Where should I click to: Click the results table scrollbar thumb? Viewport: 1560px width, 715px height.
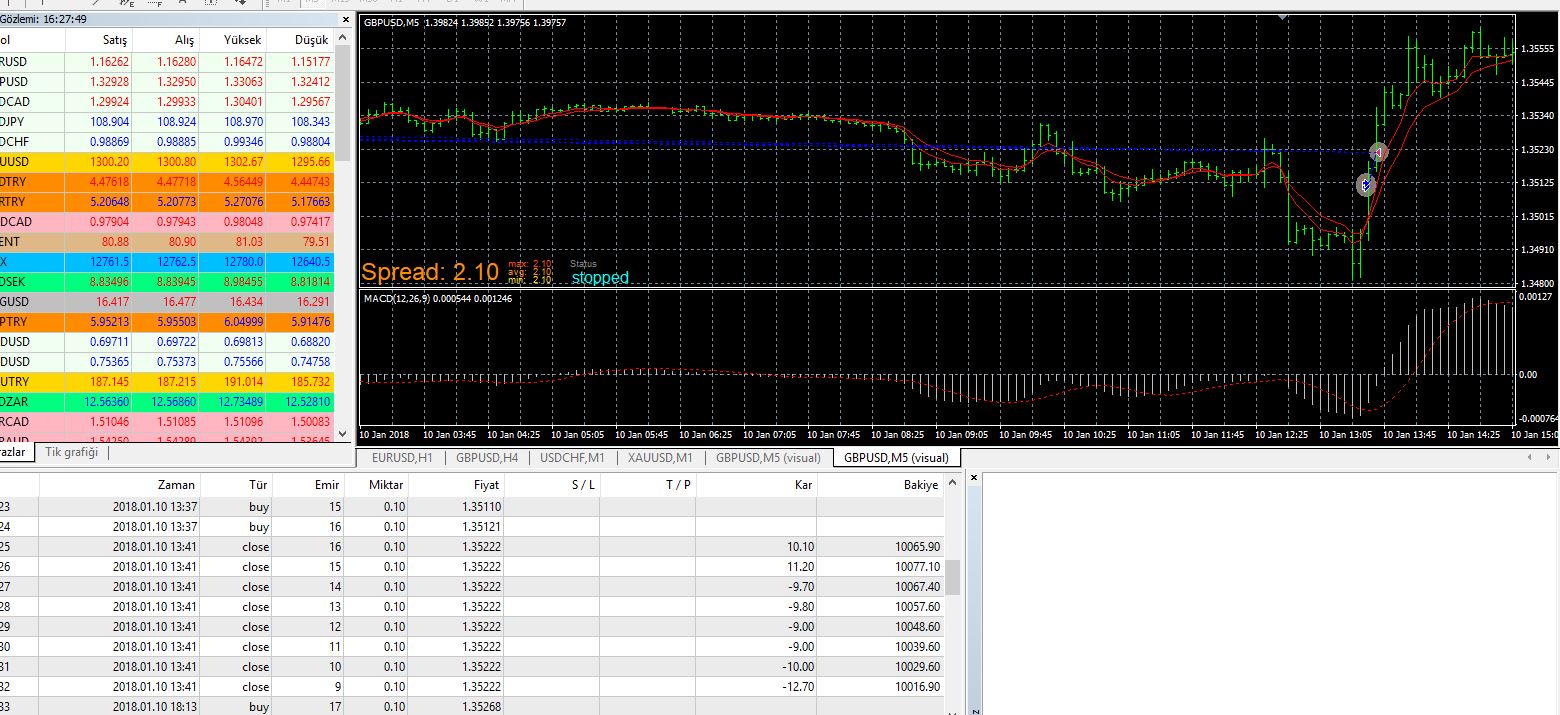953,576
